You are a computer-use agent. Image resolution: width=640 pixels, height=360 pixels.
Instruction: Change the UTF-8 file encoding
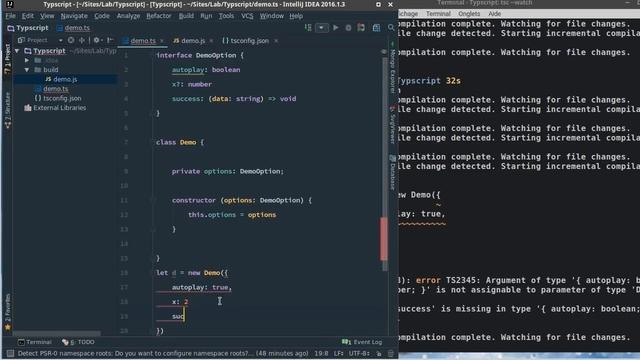pos(359,353)
